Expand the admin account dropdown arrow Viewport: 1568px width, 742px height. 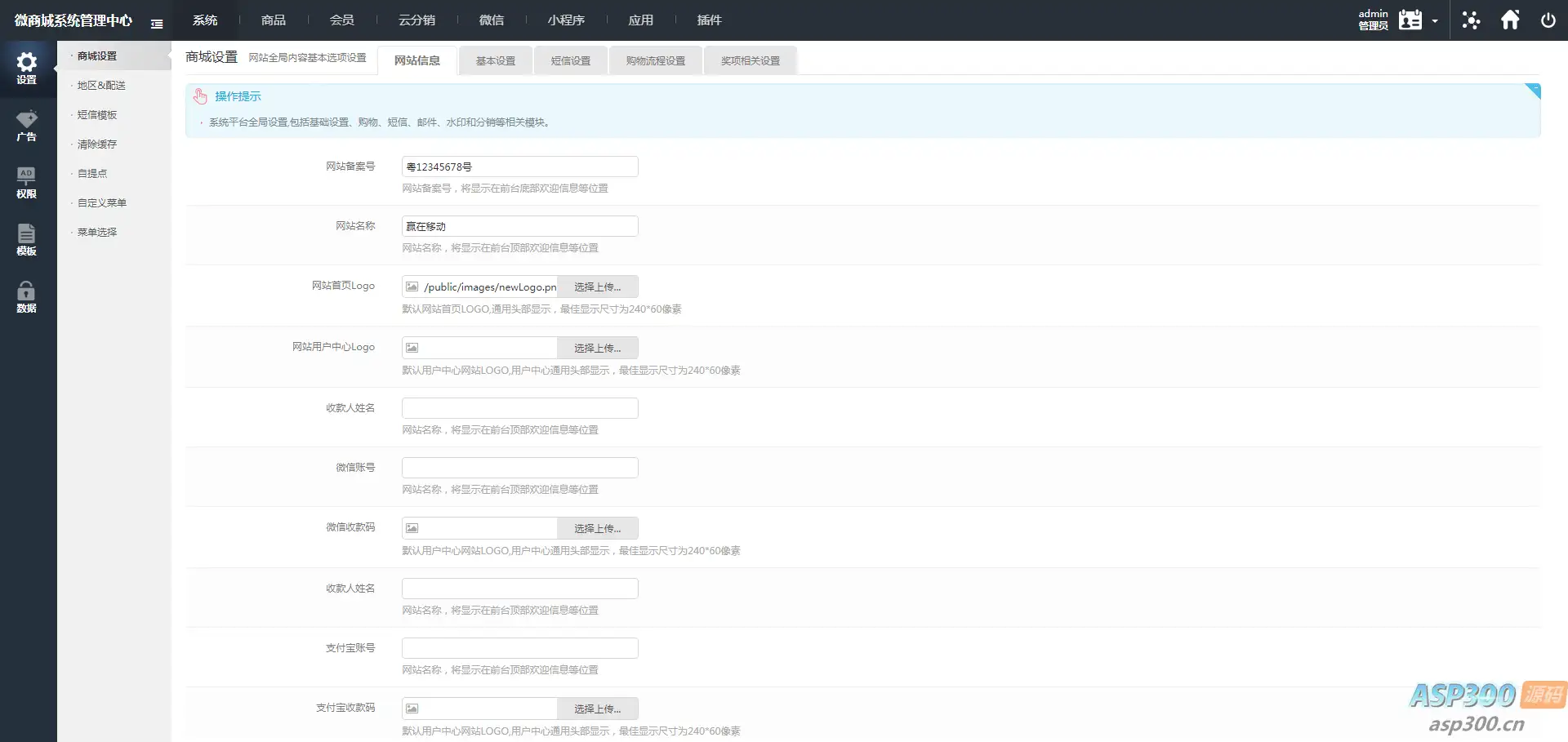pyautogui.click(x=1435, y=21)
